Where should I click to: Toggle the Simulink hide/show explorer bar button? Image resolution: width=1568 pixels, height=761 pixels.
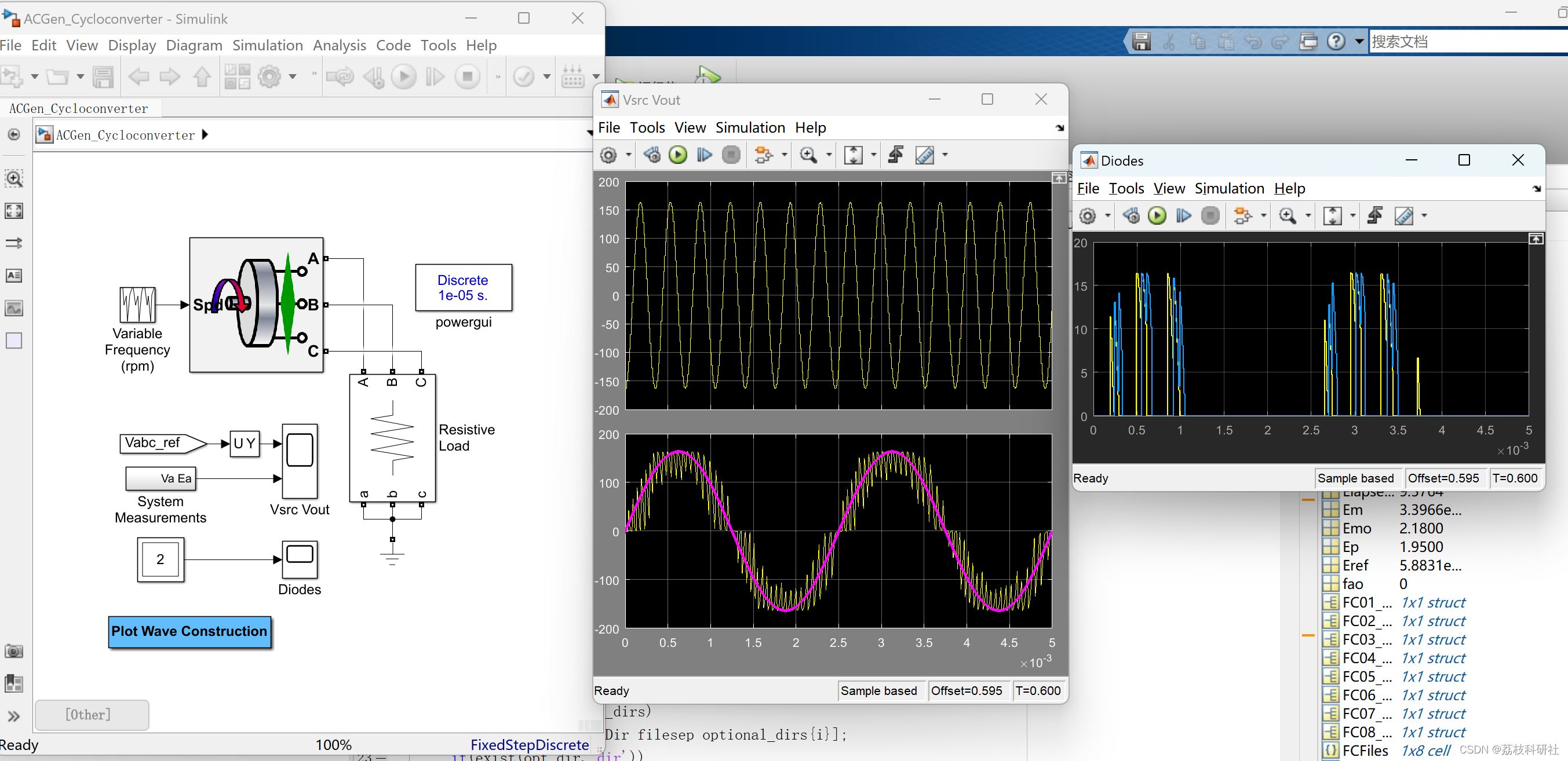pyautogui.click(x=14, y=134)
